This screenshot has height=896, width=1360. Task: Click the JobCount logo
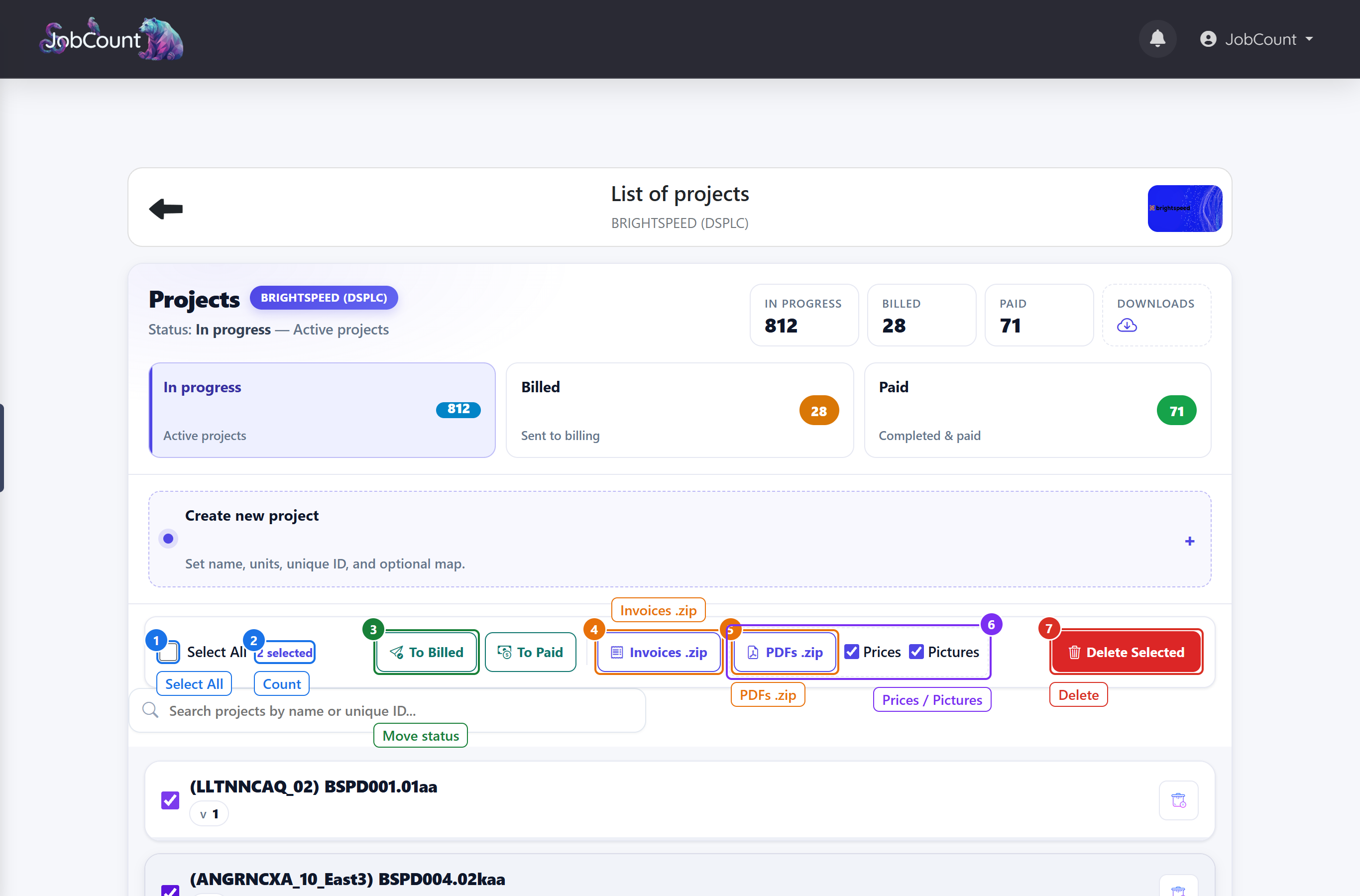tap(112, 39)
